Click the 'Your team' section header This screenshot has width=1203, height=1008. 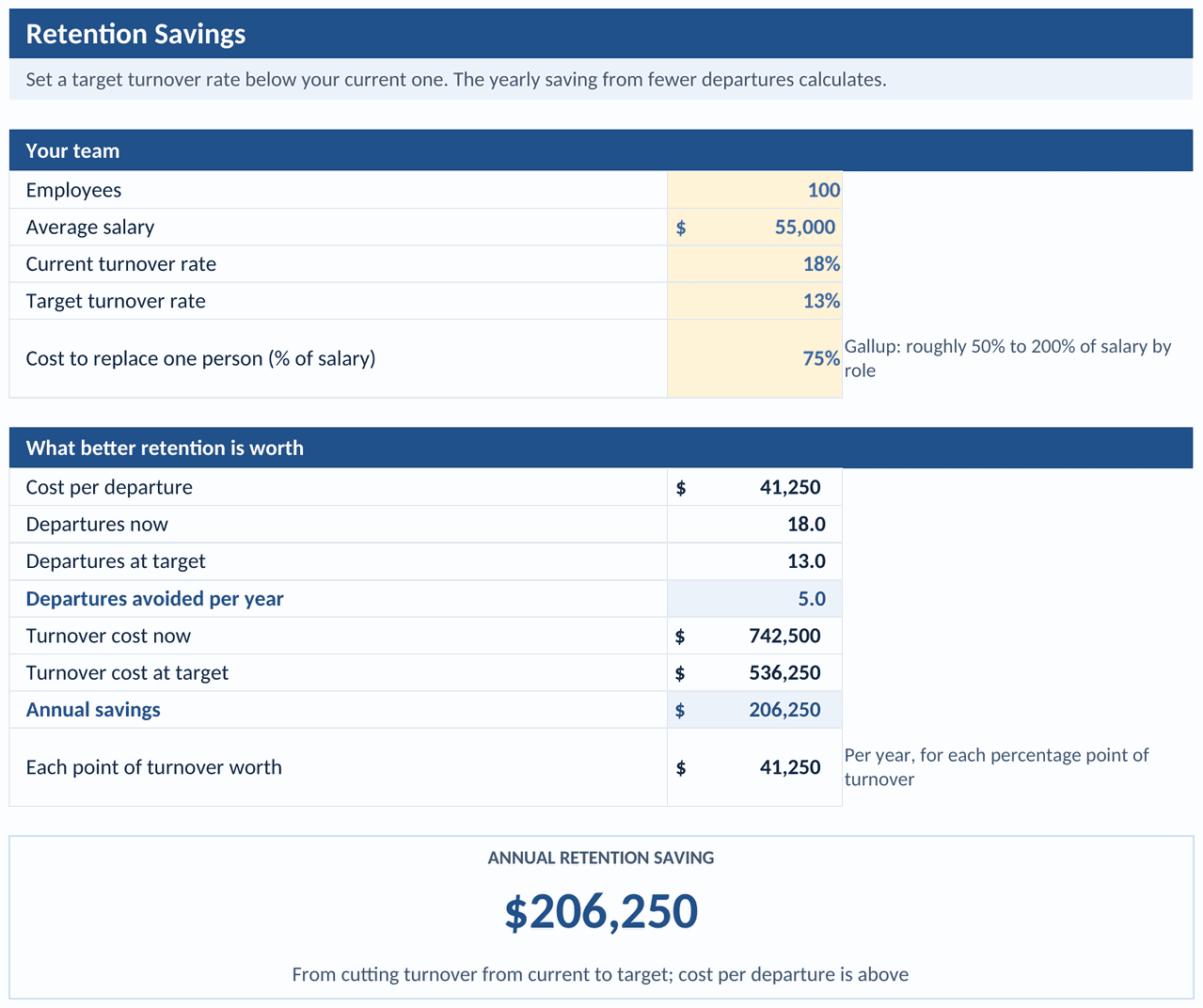point(601,150)
